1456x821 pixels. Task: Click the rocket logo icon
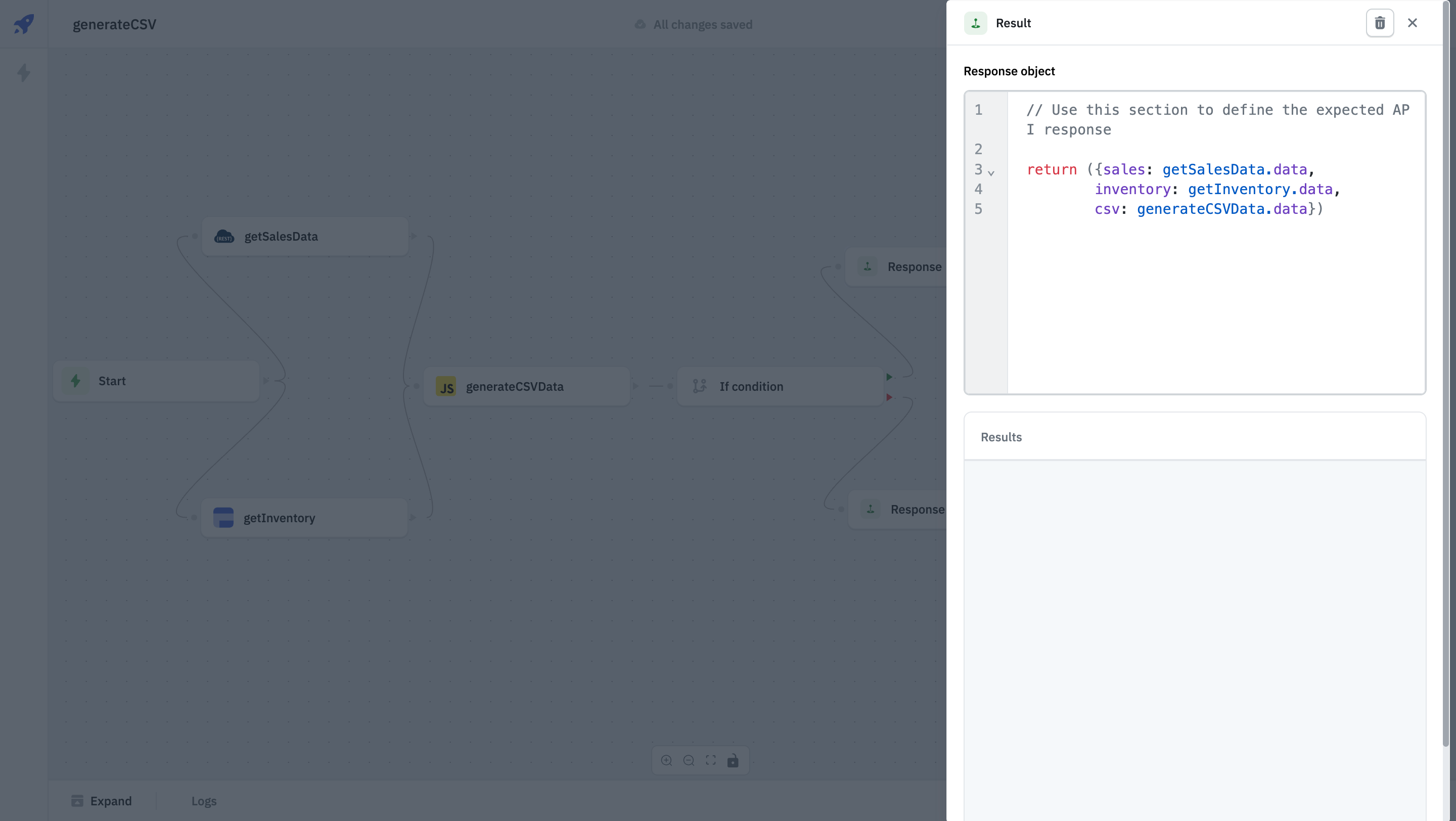pyautogui.click(x=24, y=24)
